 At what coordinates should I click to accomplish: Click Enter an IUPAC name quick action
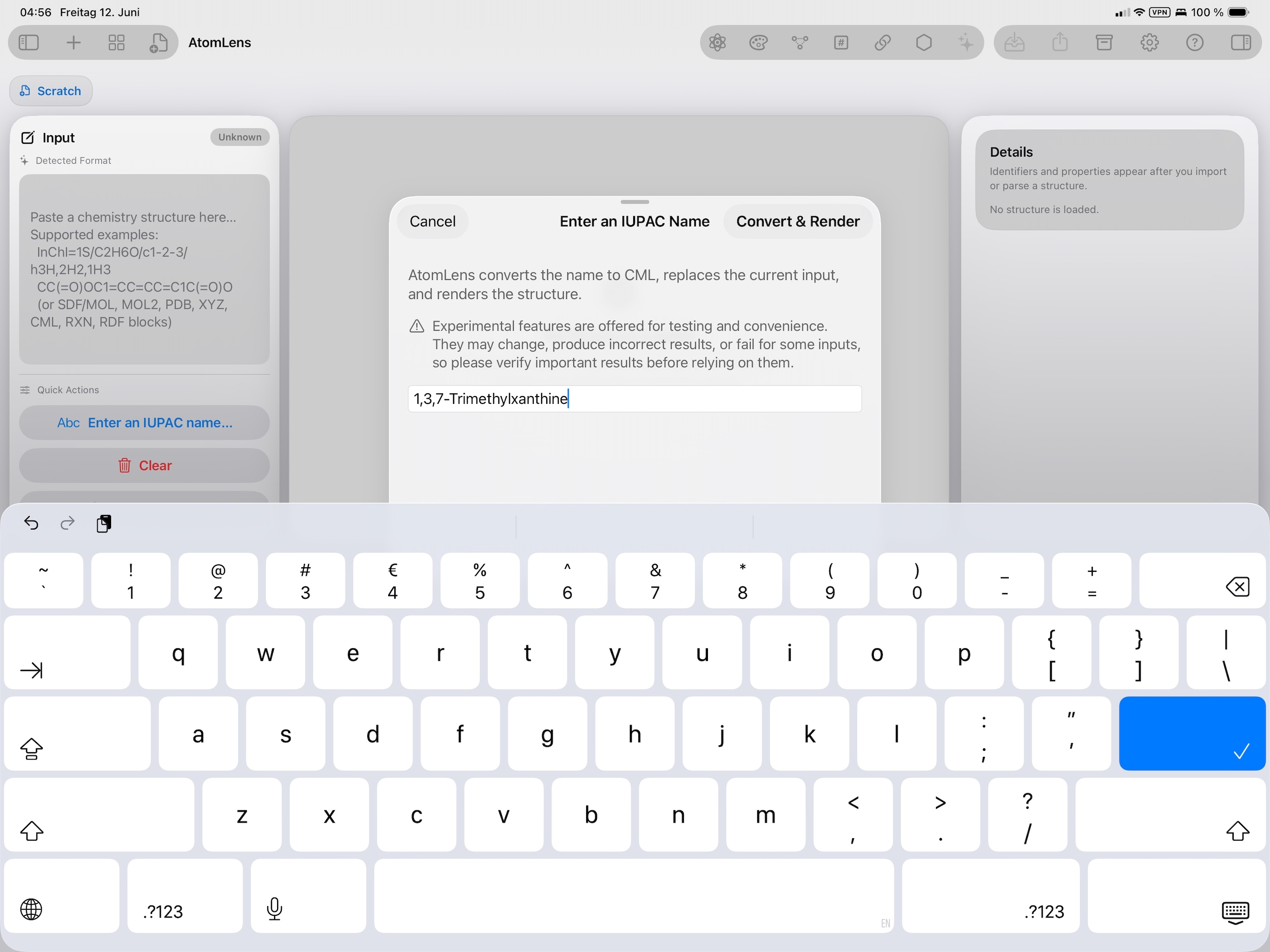[x=144, y=423]
